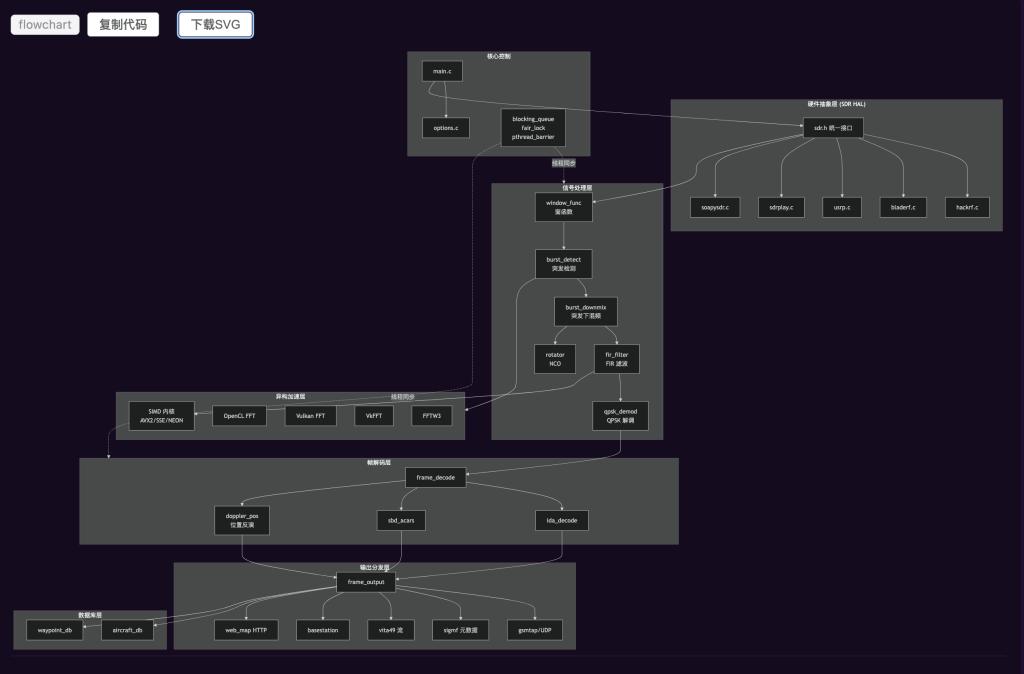
Task: Click the flowchart tag button
Action: [45, 25]
